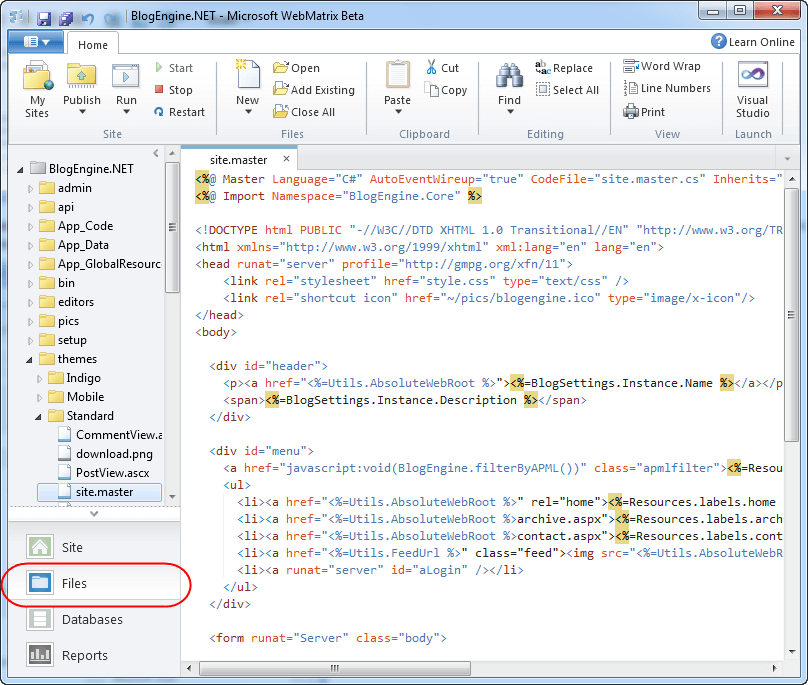Screen dimensions: 808x685
Task: Open the My Sites icon
Action: [x=37, y=89]
